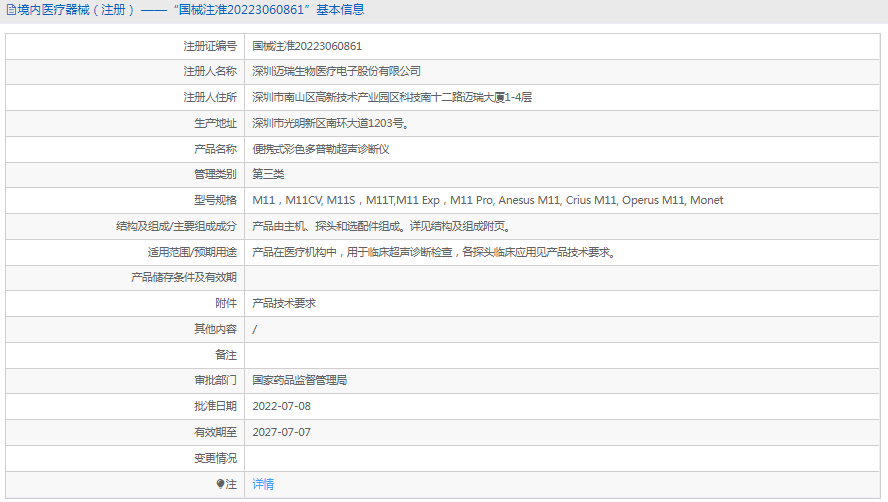Click the slash value in 其他内容 row
Image resolution: width=888 pixels, height=502 pixels.
[x=254, y=330]
